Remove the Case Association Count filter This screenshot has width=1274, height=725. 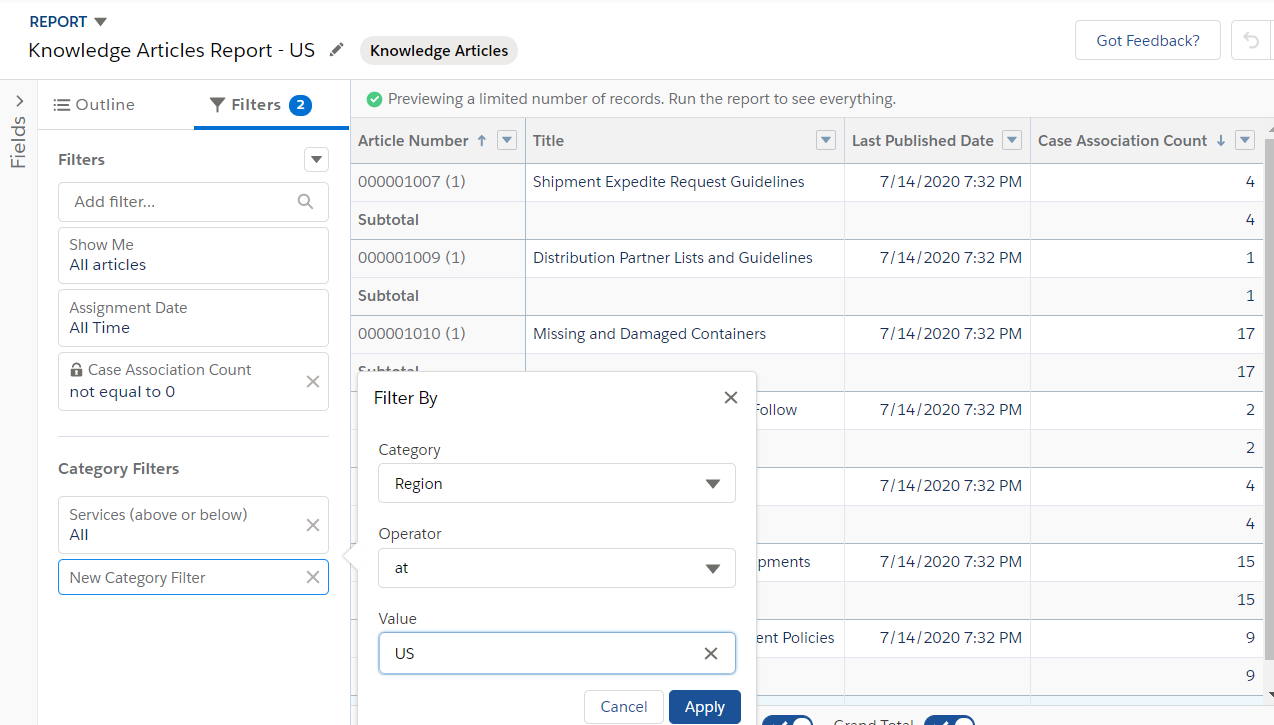tap(313, 381)
